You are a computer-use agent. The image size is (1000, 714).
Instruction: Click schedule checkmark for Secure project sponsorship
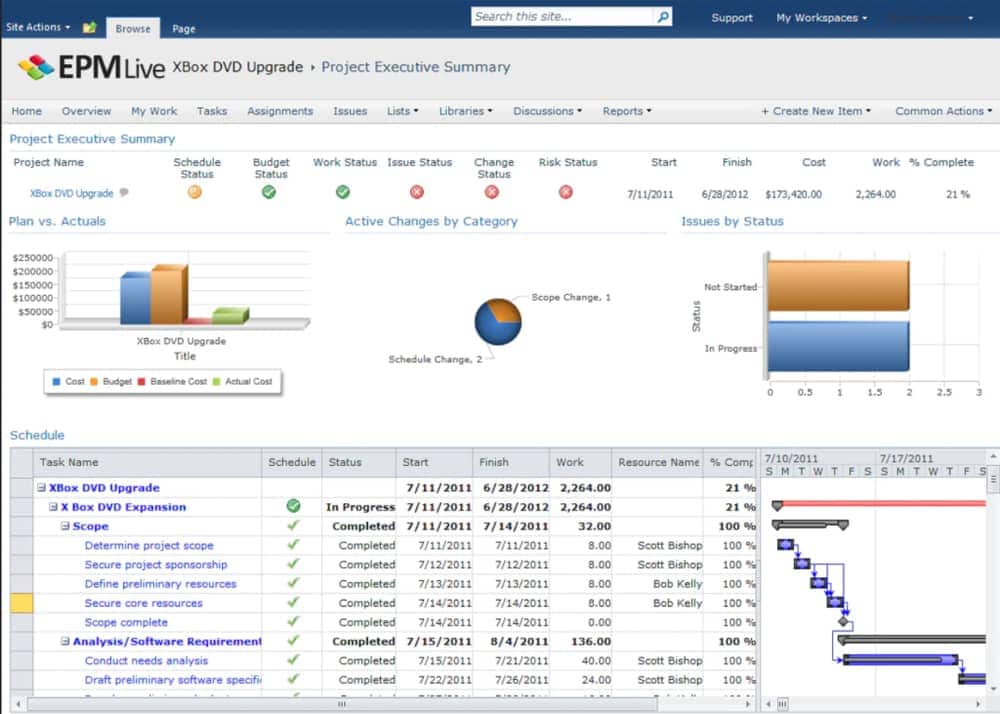pyautogui.click(x=293, y=564)
